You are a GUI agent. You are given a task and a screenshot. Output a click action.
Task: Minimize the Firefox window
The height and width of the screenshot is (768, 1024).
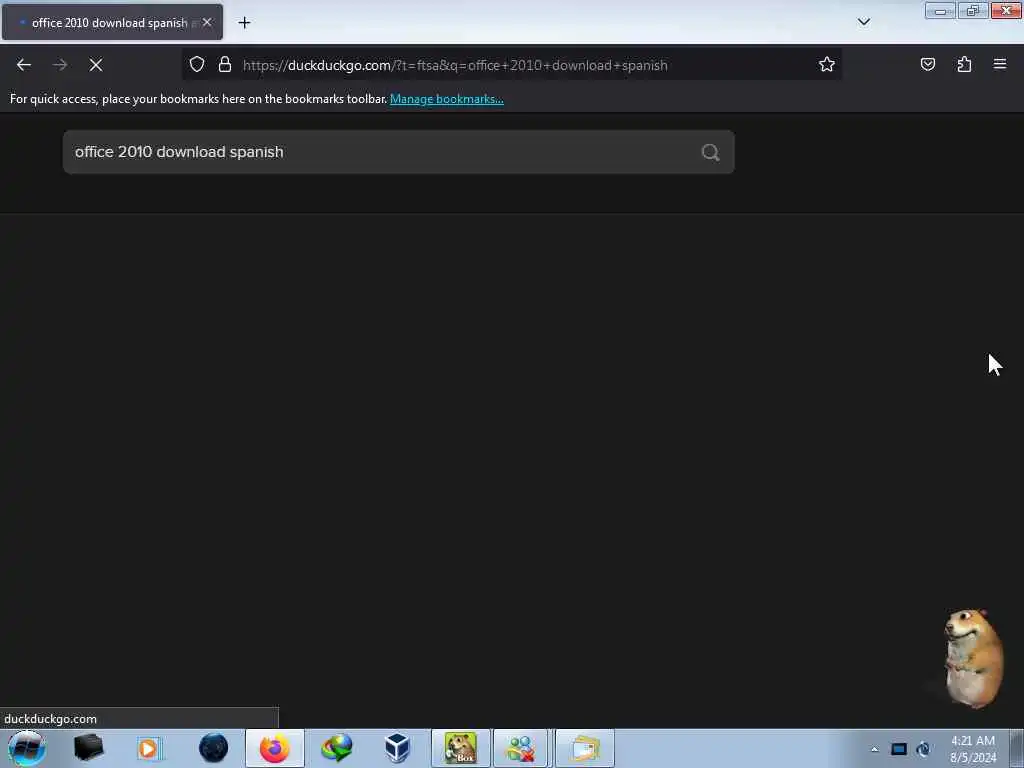click(x=940, y=11)
